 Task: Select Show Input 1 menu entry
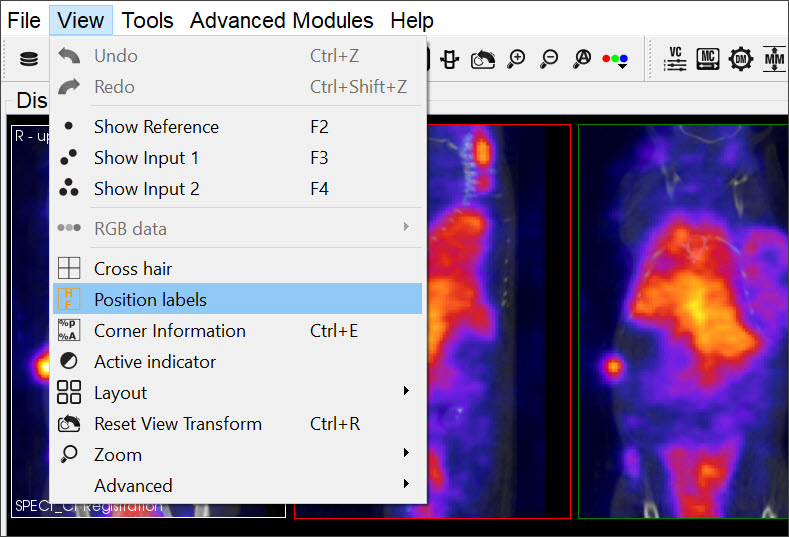pos(146,158)
